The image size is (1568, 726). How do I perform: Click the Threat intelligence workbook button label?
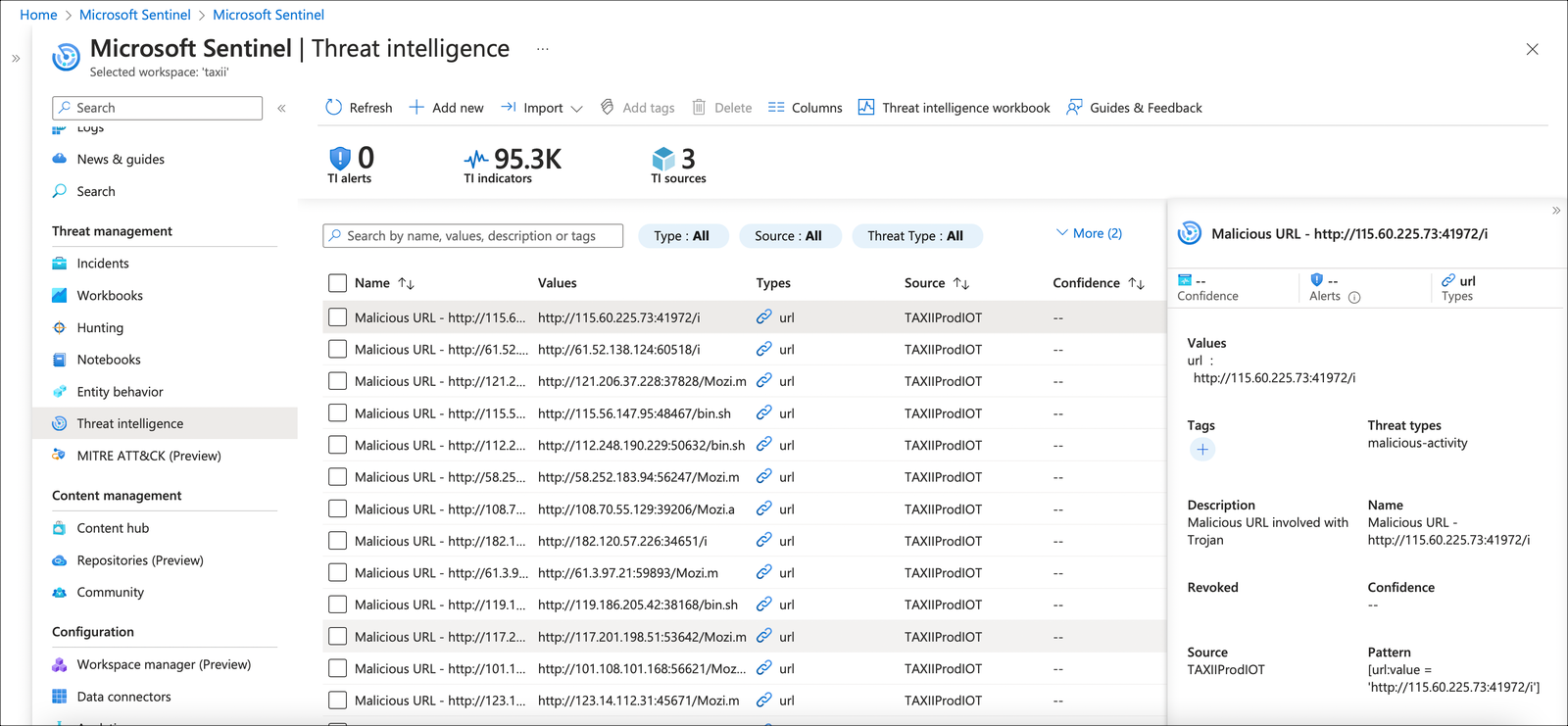pos(965,108)
